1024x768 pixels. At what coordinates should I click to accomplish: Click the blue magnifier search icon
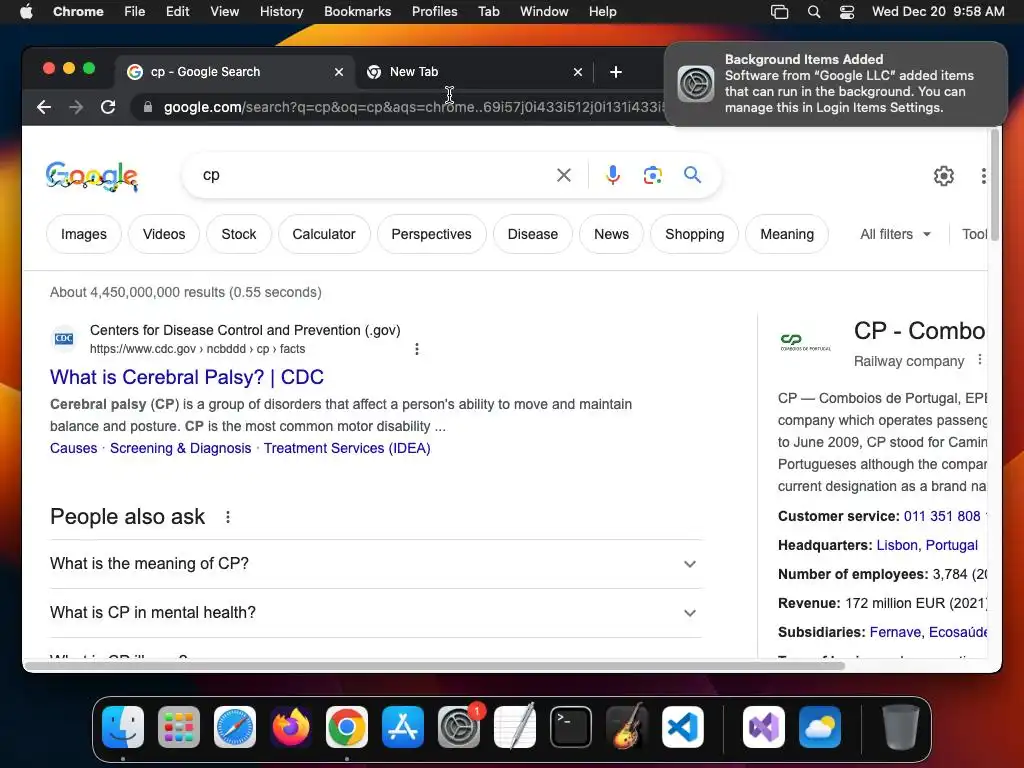point(692,174)
